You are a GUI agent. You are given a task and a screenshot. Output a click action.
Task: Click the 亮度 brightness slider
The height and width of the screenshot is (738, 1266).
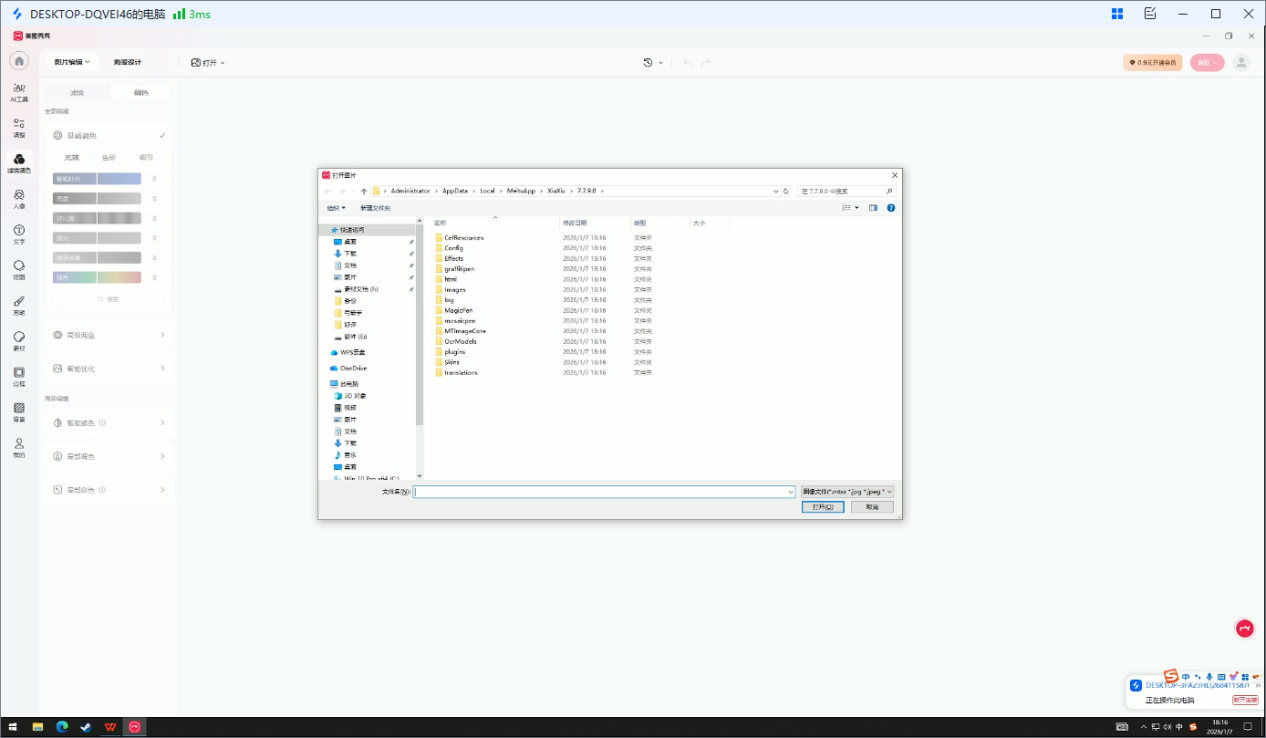click(97, 198)
